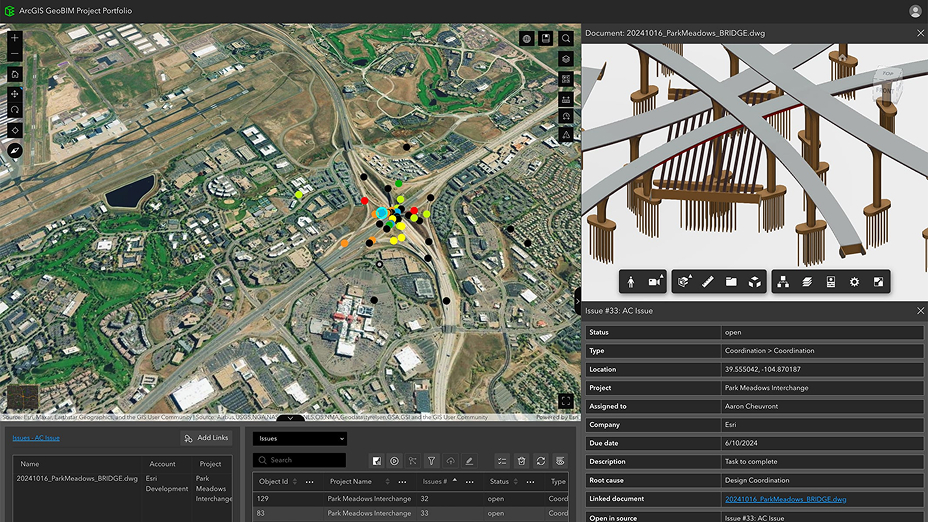Click the viewer orientation view cube
This screenshot has width=928, height=523.
(x=887, y=83)
